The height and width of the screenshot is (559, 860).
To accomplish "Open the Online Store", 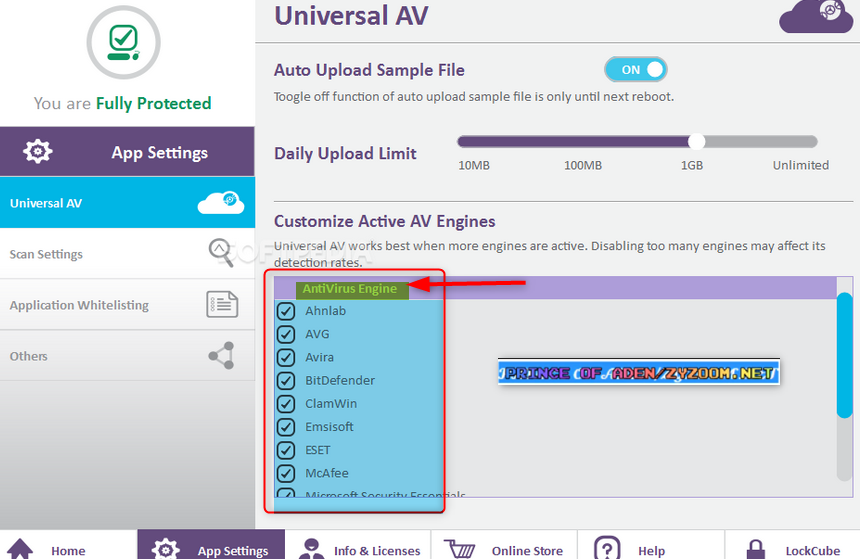I will point(504,545).
